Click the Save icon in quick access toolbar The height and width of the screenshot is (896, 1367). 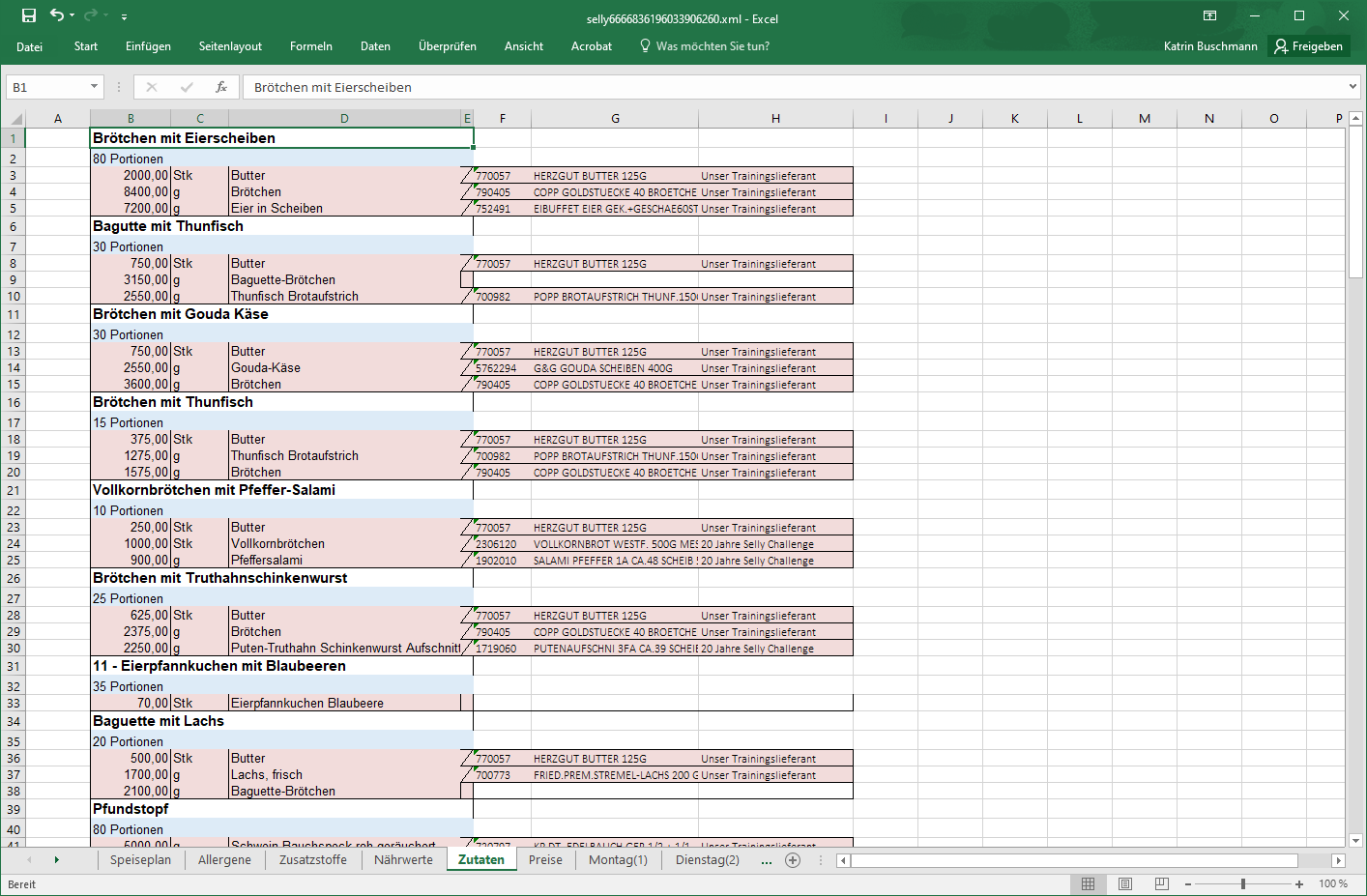pos(29,15)
